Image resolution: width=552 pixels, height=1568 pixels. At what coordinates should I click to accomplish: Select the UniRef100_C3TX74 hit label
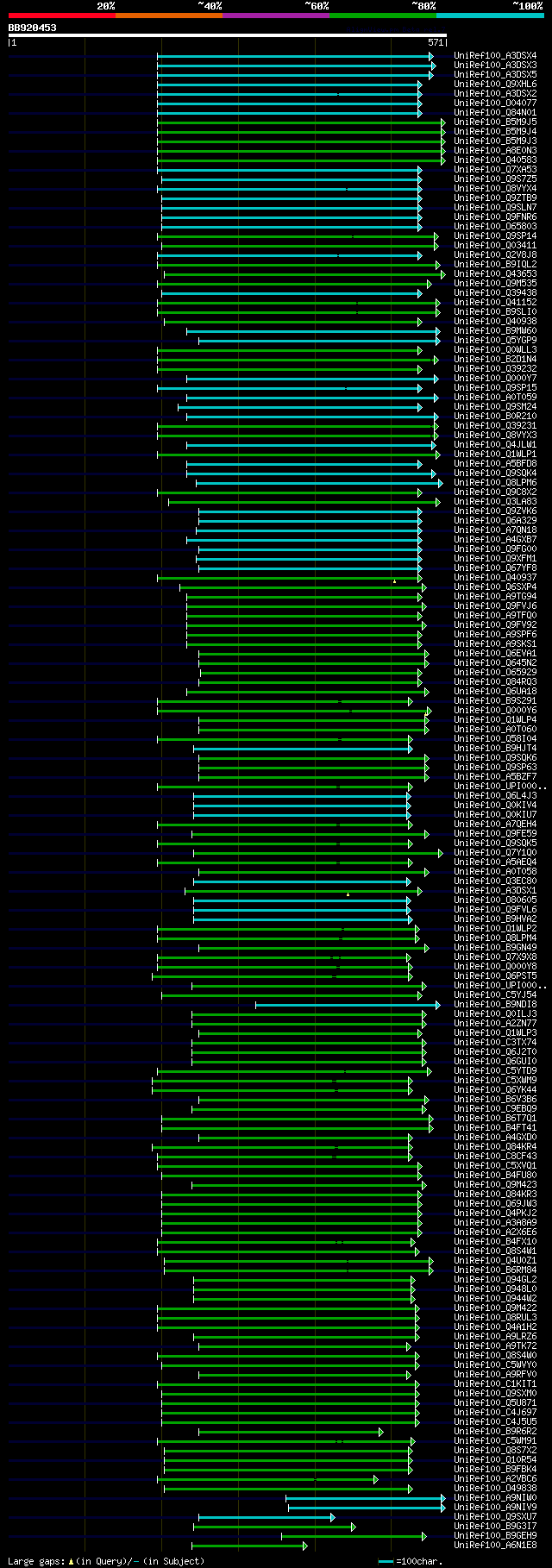(495, 1043)
